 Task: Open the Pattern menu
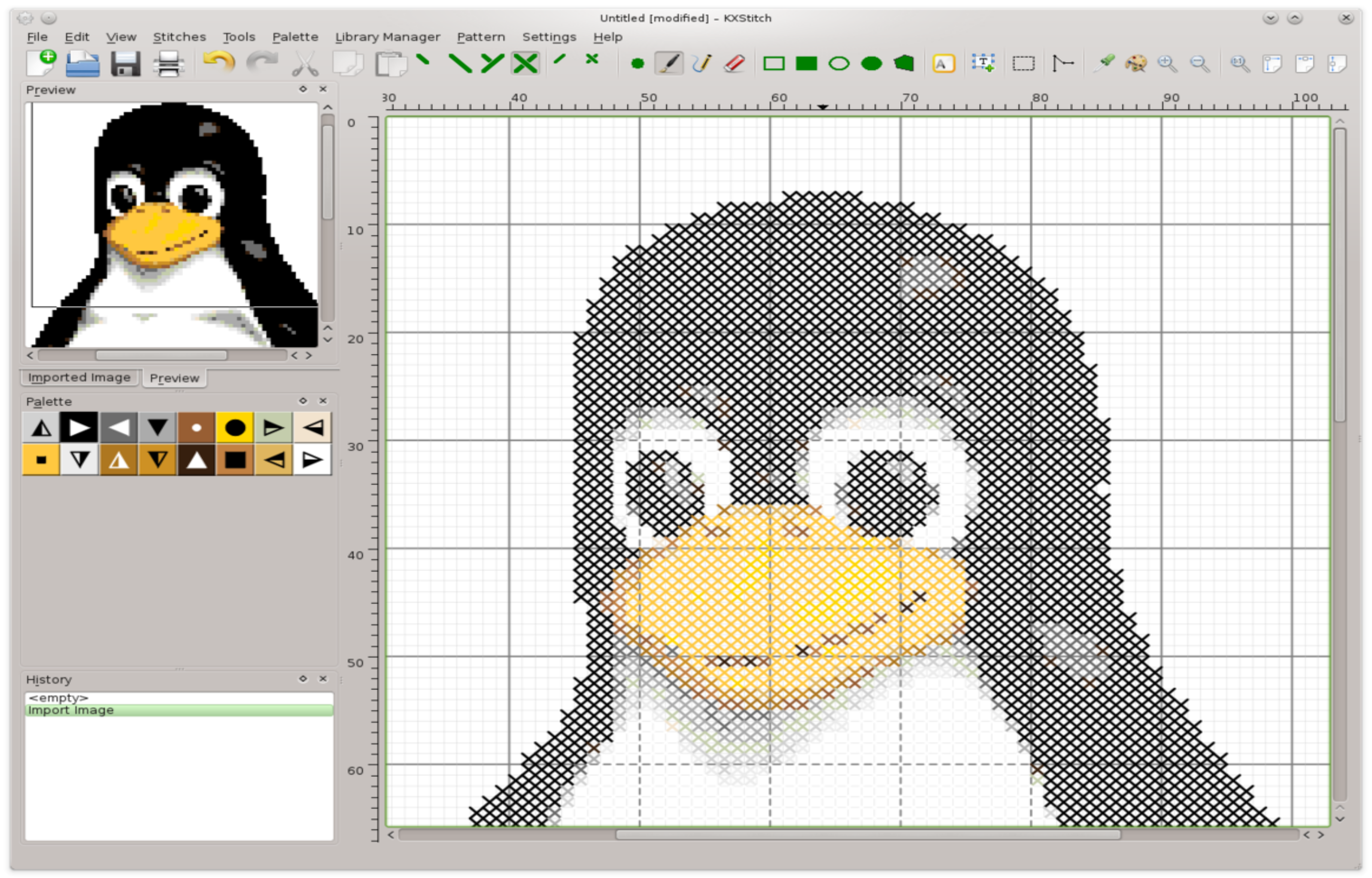pos(481,37)
